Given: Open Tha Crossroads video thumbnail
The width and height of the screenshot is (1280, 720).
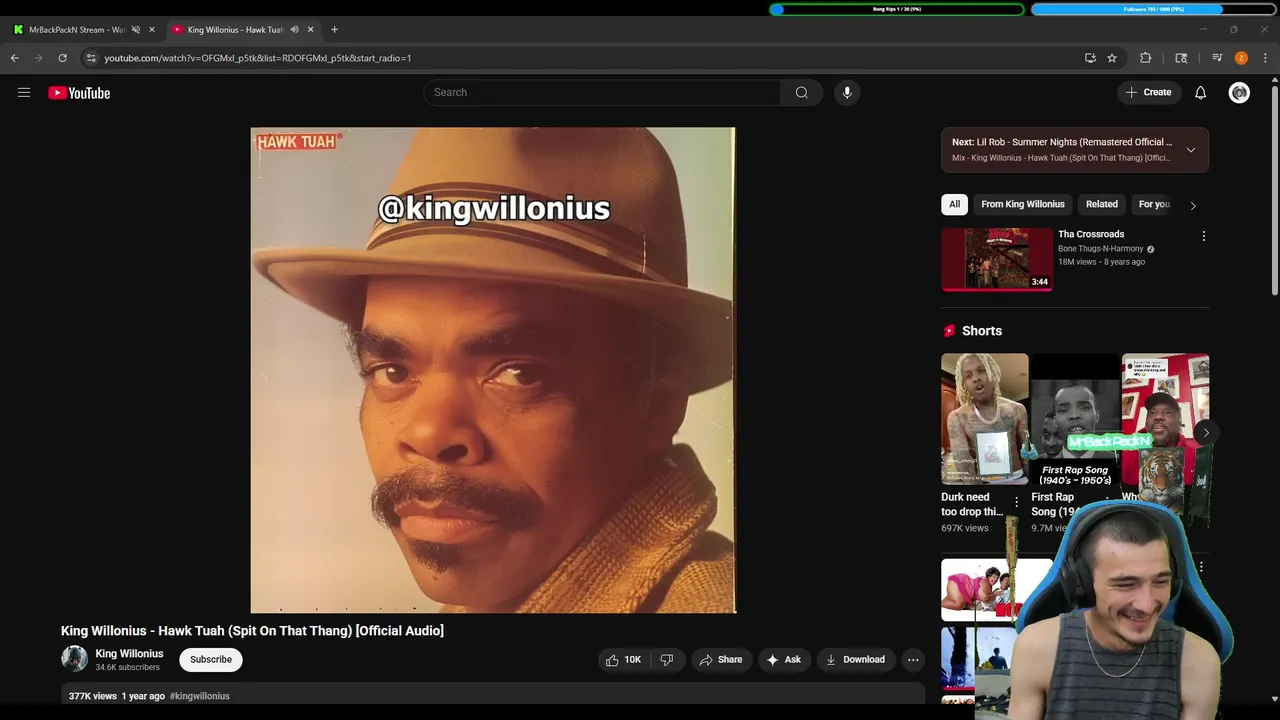Looking at the screenshot, I should (x=997, y=259).
